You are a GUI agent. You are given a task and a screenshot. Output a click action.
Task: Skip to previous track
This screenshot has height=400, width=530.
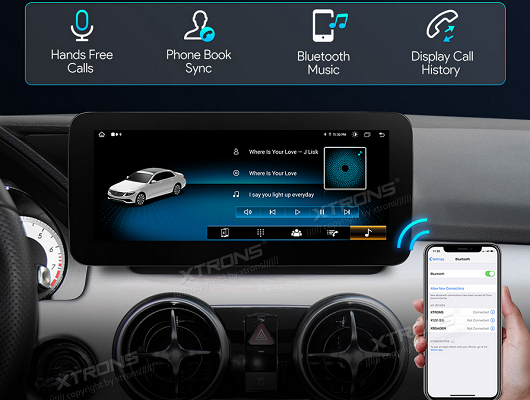pos(272,212)
